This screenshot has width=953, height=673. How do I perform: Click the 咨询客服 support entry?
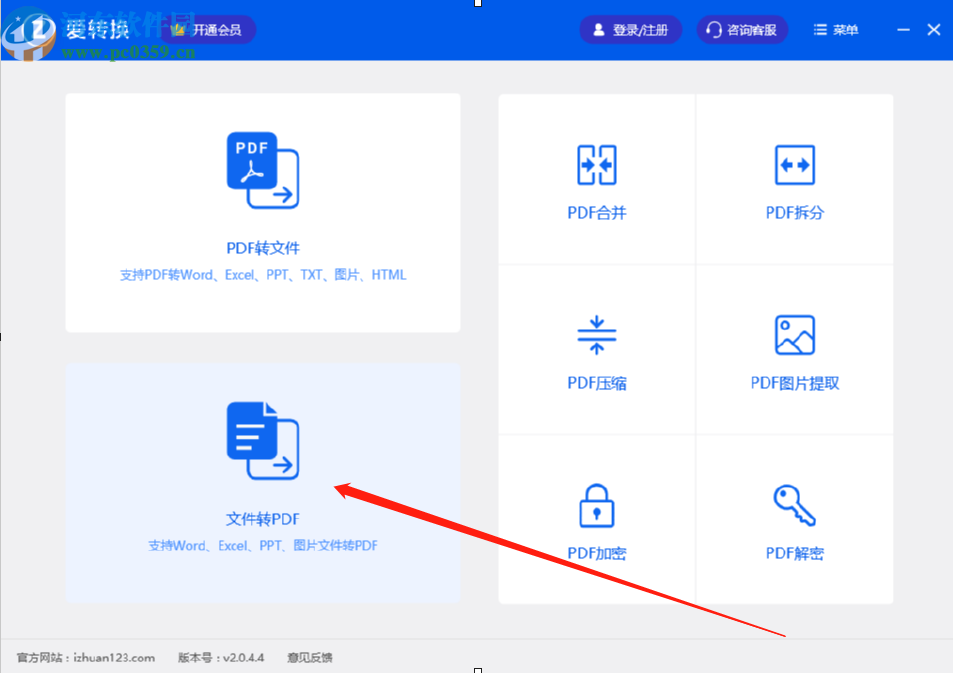742,29
